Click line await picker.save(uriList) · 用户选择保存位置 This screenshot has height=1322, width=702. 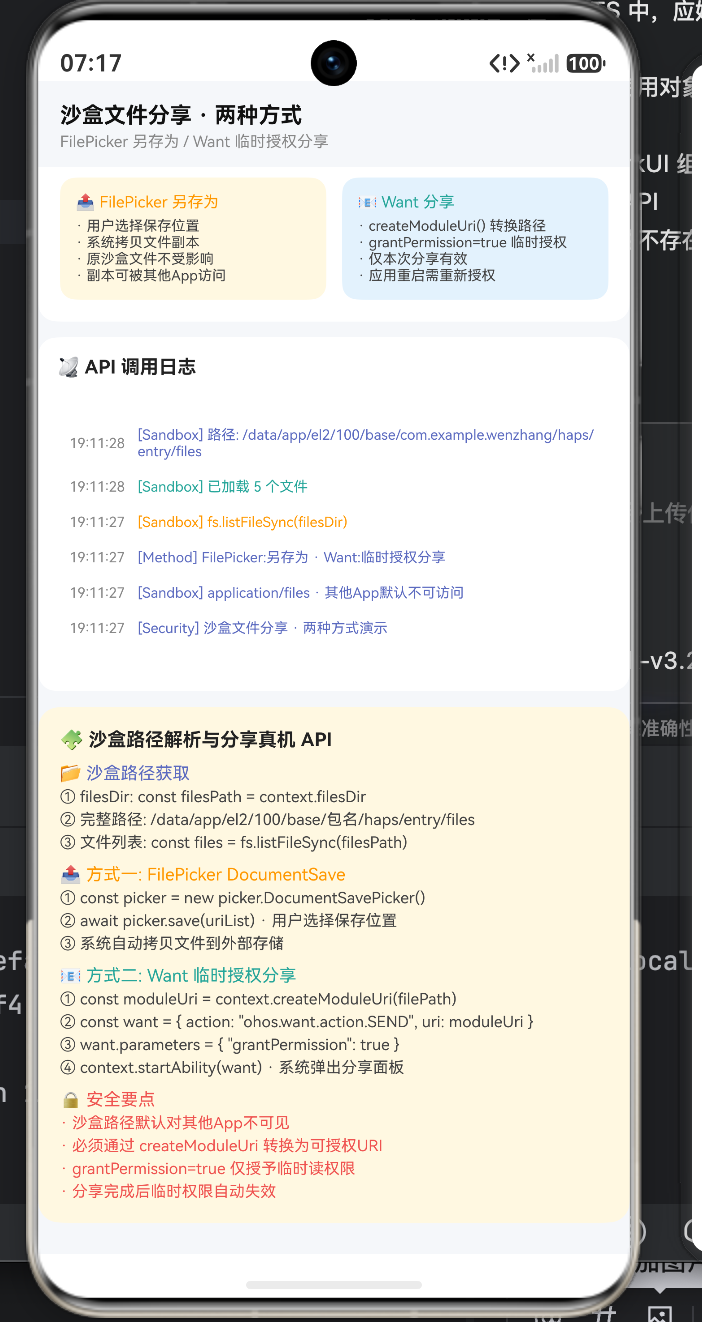pyautogui.click(x=229, y=920)
